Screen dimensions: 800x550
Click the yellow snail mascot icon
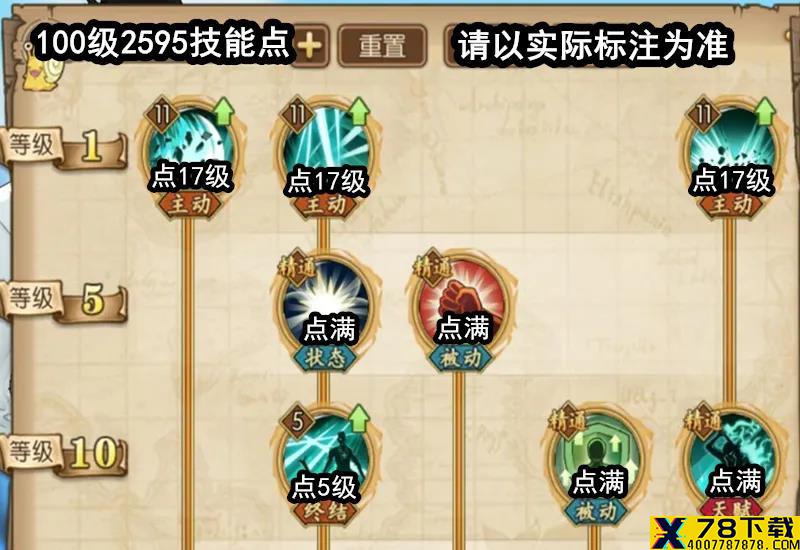point(42,70)
